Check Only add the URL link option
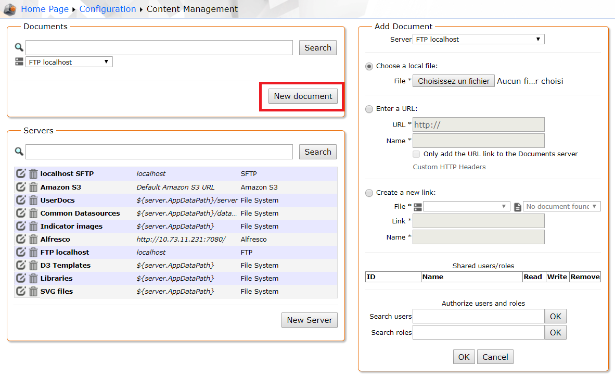Image resolution: width=615 pixels, height=376 pixels. pos(416,154)
